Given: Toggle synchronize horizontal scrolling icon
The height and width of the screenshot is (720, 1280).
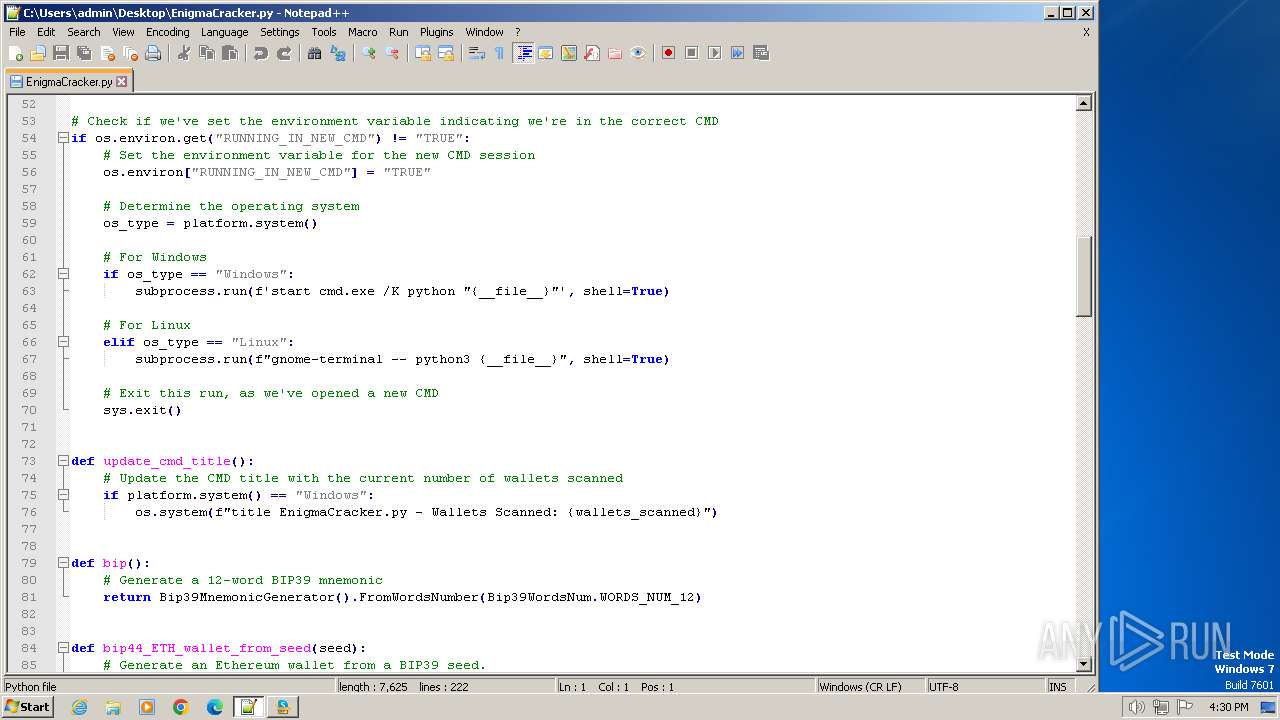Looking at the screenshot, I should (x=446, y=53).
